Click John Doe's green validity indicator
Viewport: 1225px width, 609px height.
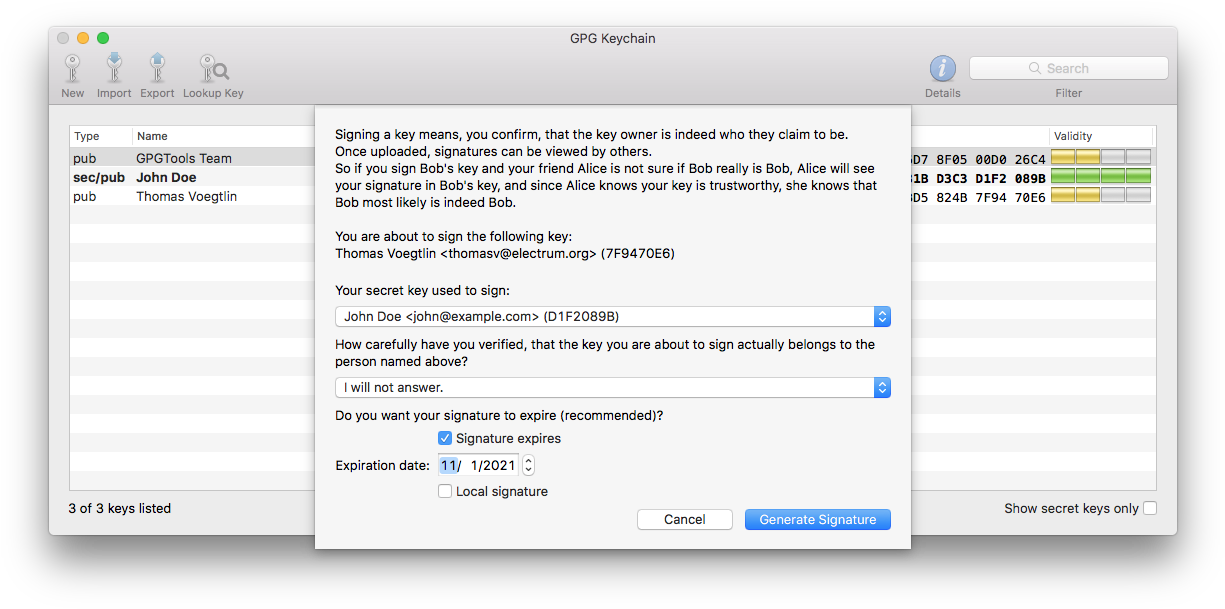click(1100, 177)
